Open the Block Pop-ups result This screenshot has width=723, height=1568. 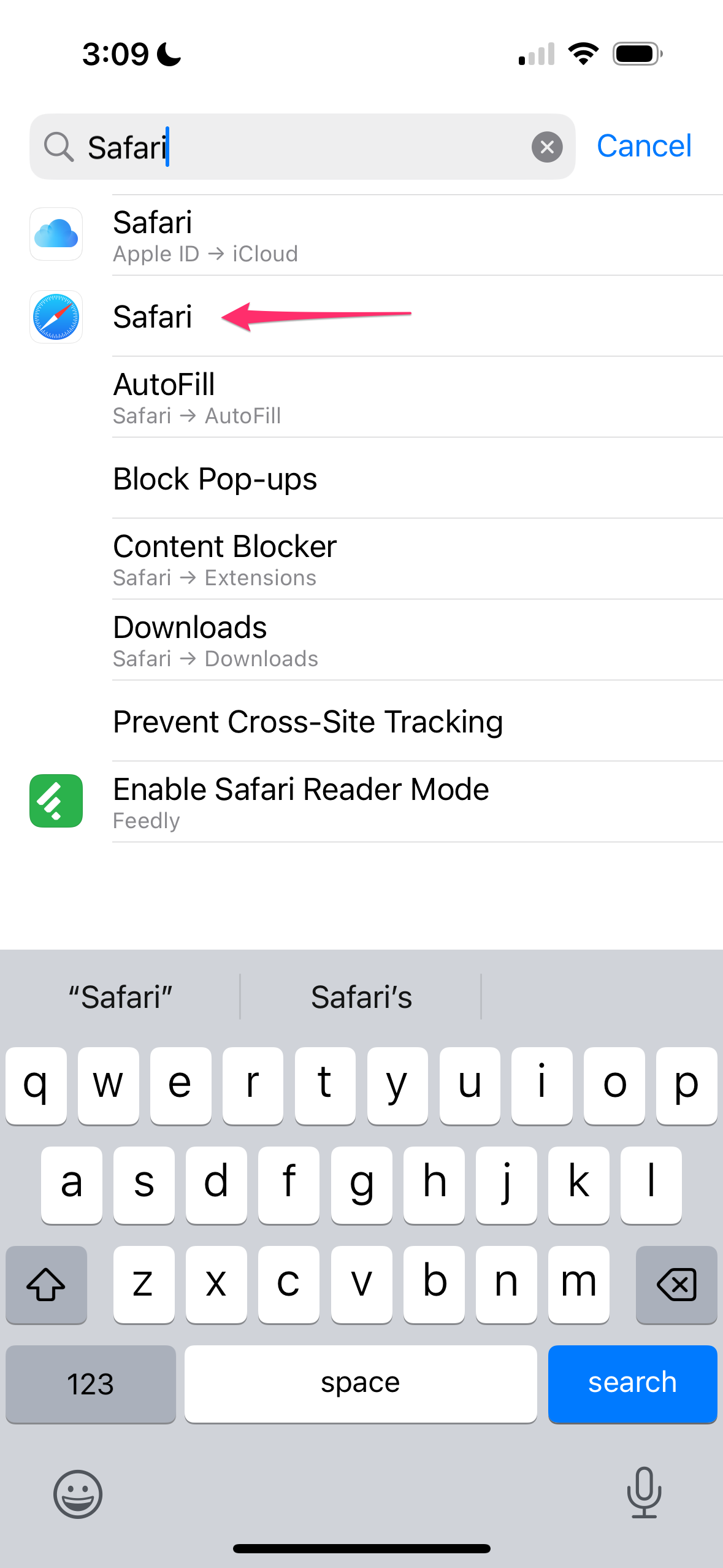[x=417, y=478]
